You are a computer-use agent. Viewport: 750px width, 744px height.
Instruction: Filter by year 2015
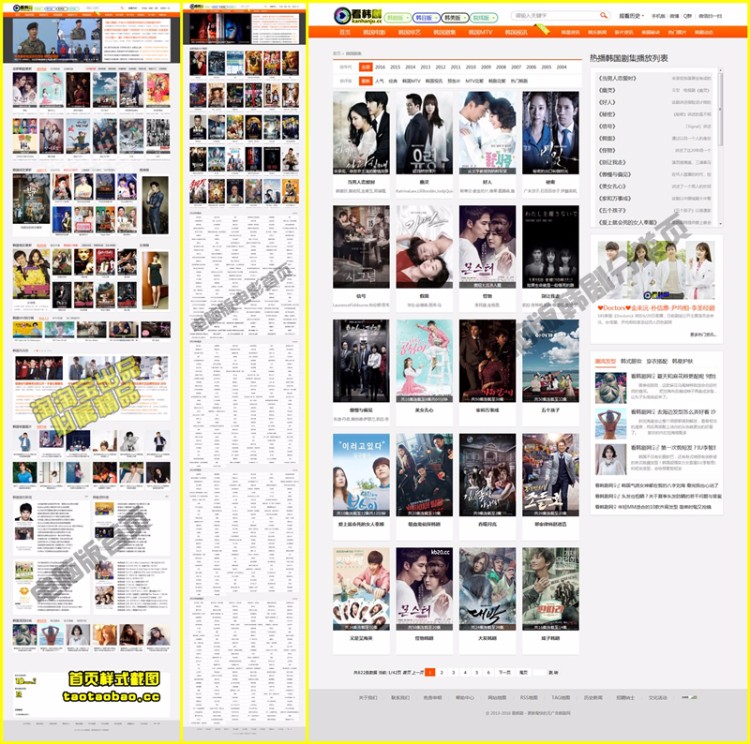coord(395,67)
